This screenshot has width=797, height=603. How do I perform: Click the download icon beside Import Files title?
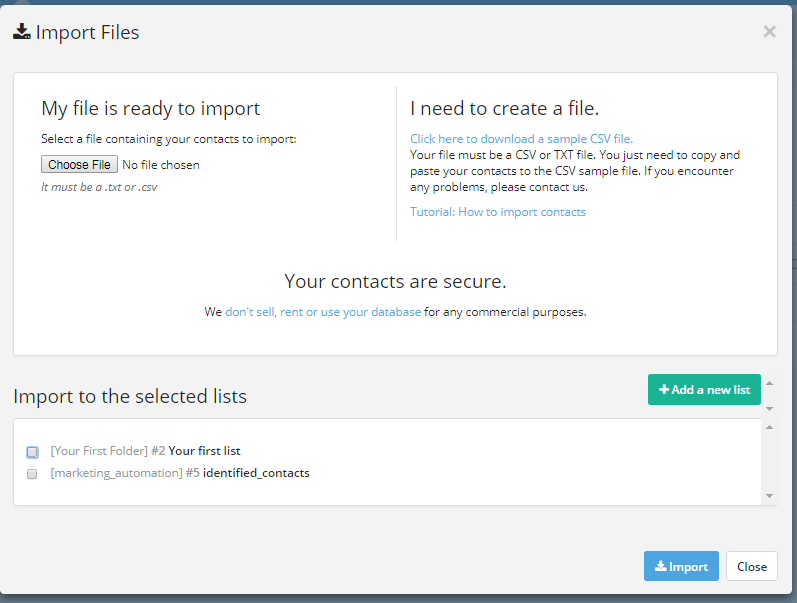(x=22, y=32)
